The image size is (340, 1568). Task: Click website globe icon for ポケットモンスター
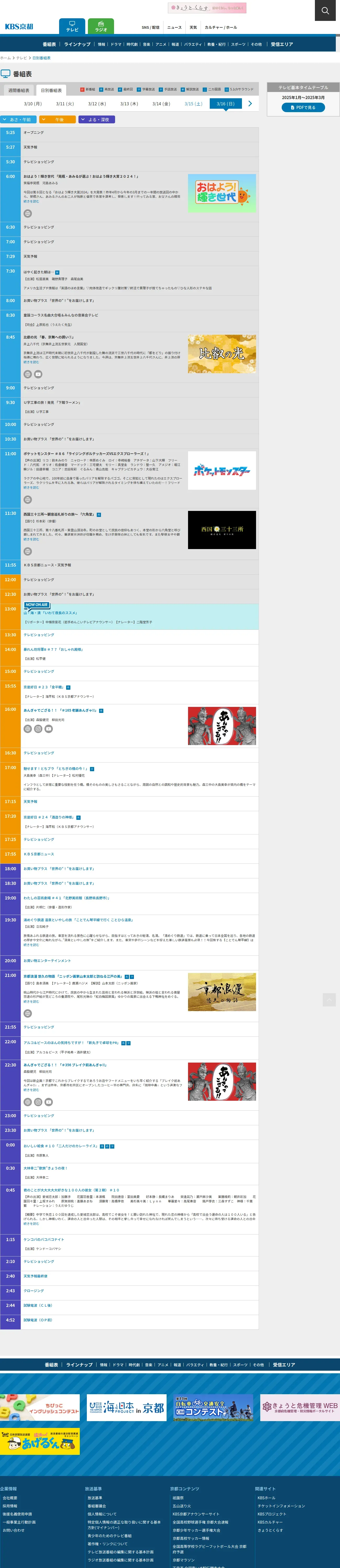point(27,500)
